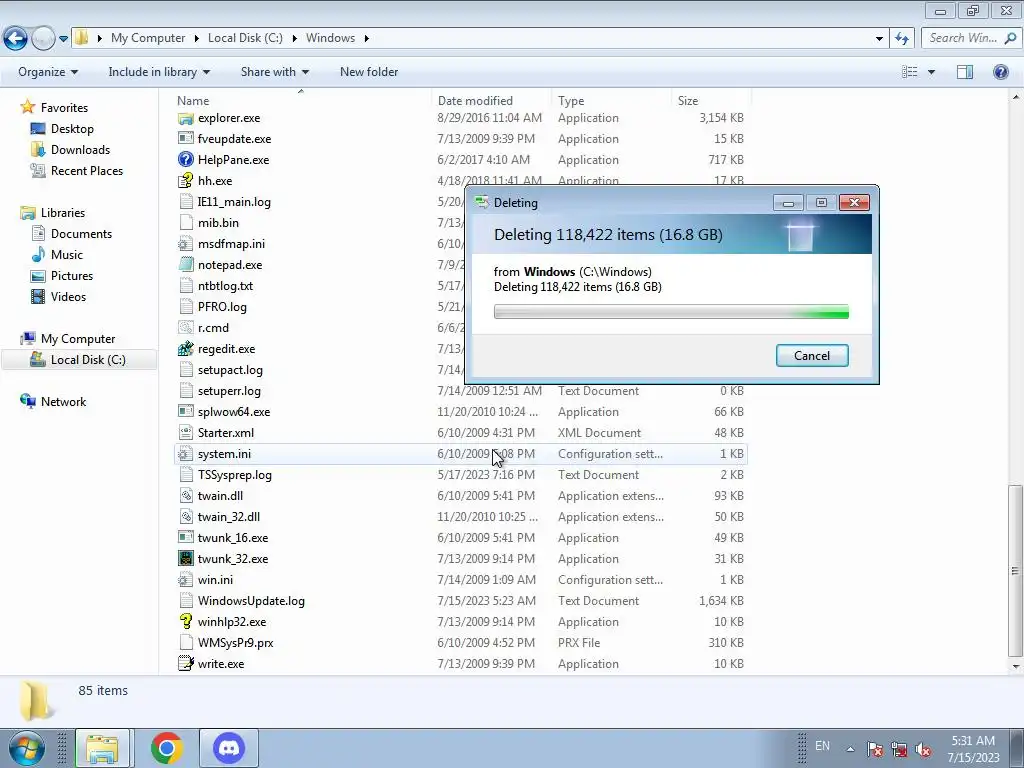Select Network in the navigation pane
The width and height of the screenshot is (1024, 768).
point(63,402)
